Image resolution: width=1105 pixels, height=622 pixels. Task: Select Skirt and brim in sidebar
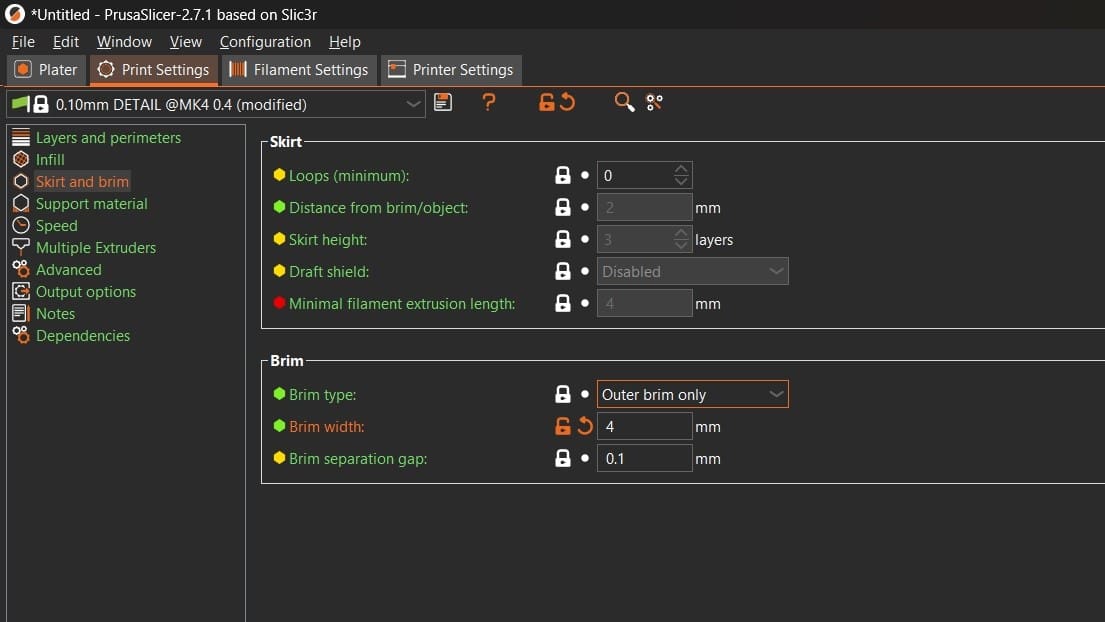[x=82, y=182]
